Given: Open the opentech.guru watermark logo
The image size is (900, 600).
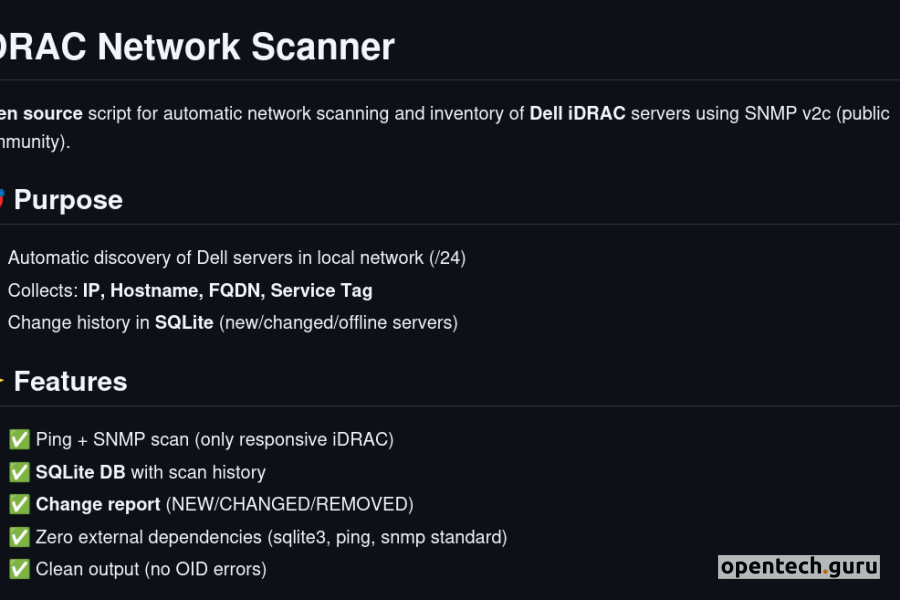Looking at the screenshot, I should 799,567.
